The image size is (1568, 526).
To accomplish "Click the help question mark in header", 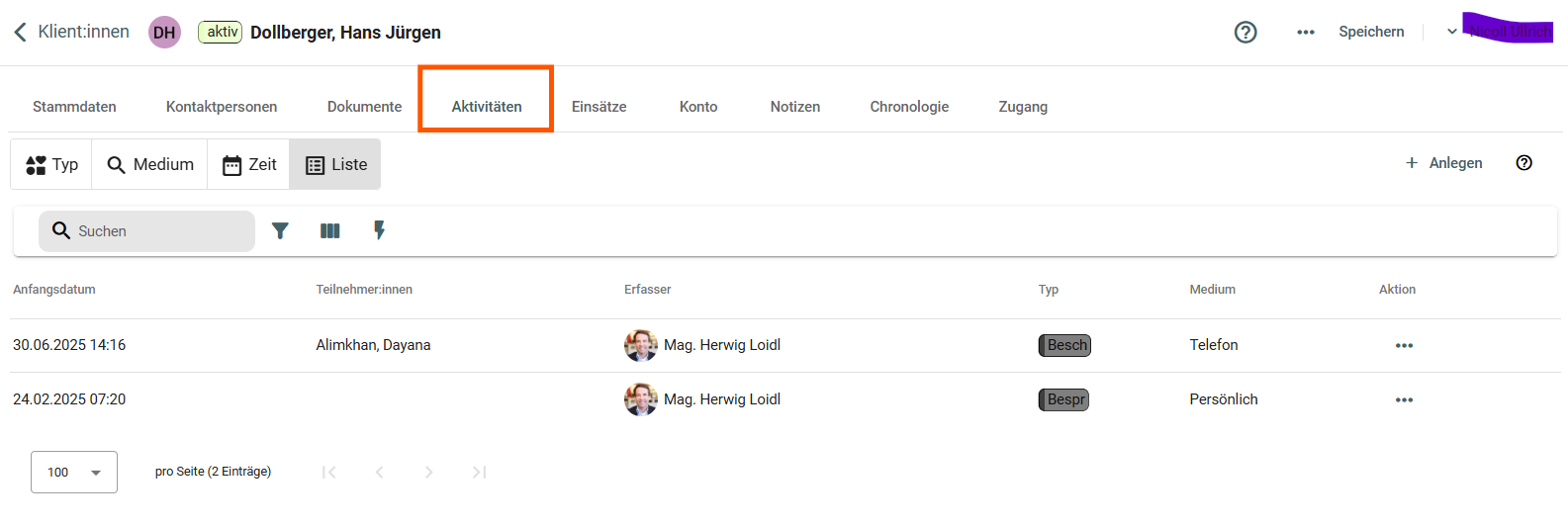I will click(1245, 32).
